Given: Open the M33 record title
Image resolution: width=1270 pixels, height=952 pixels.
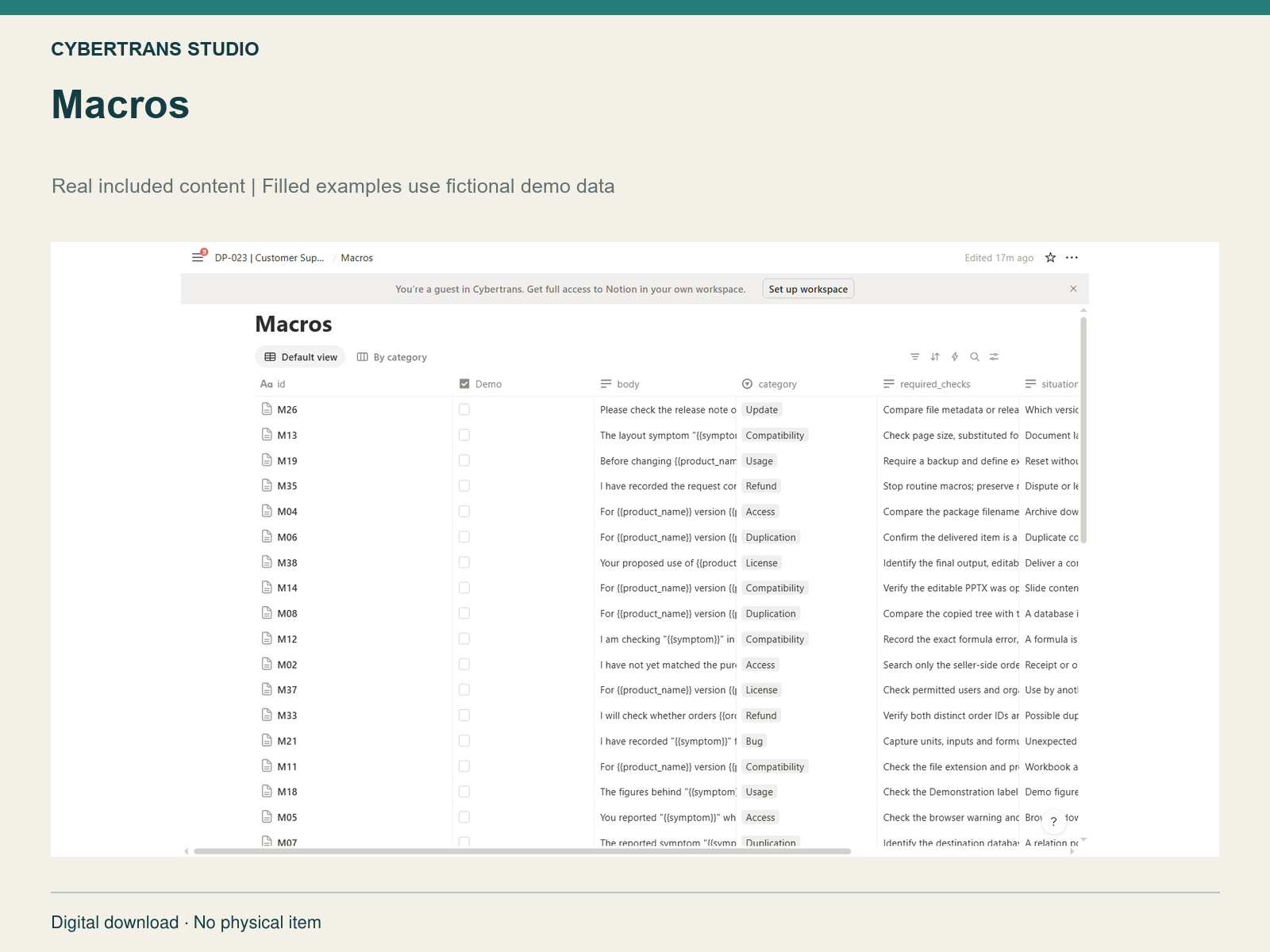Looking at the screenshot, I should point(287,716).
